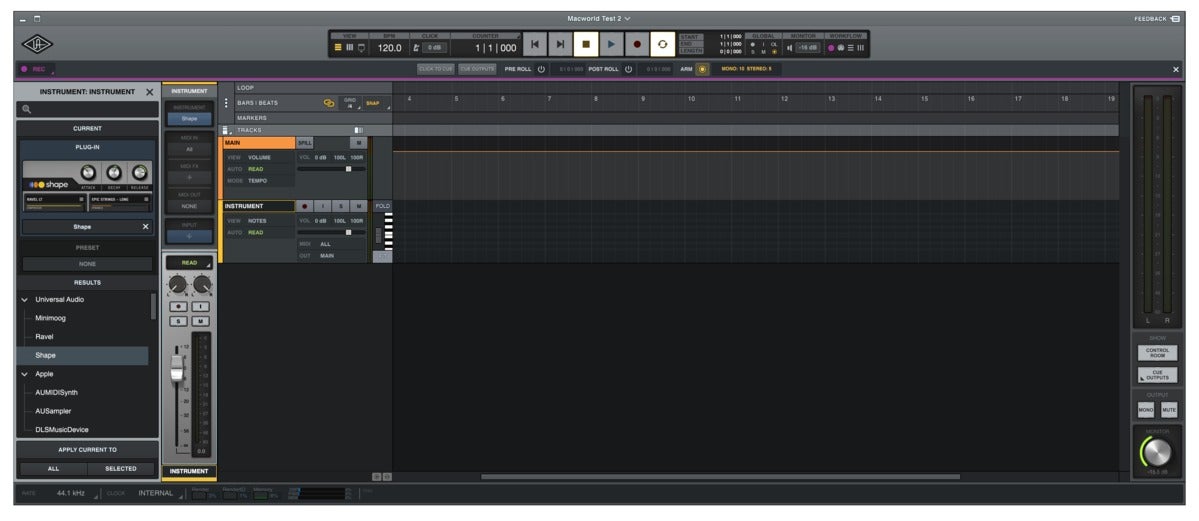
Task: Toggle the Pre Roll power button
Action: click(x=541, y=69)
